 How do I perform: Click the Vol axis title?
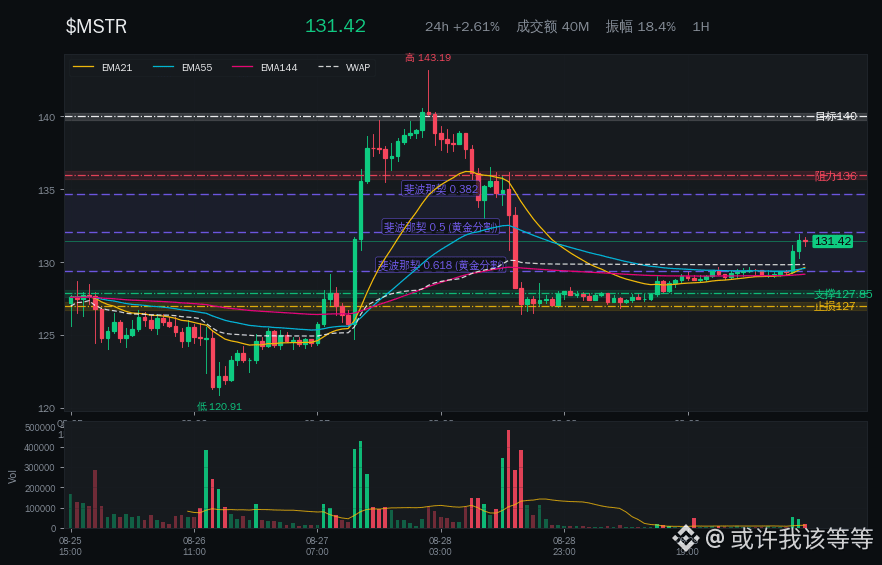pyautogui.click(x=12, y=476)
